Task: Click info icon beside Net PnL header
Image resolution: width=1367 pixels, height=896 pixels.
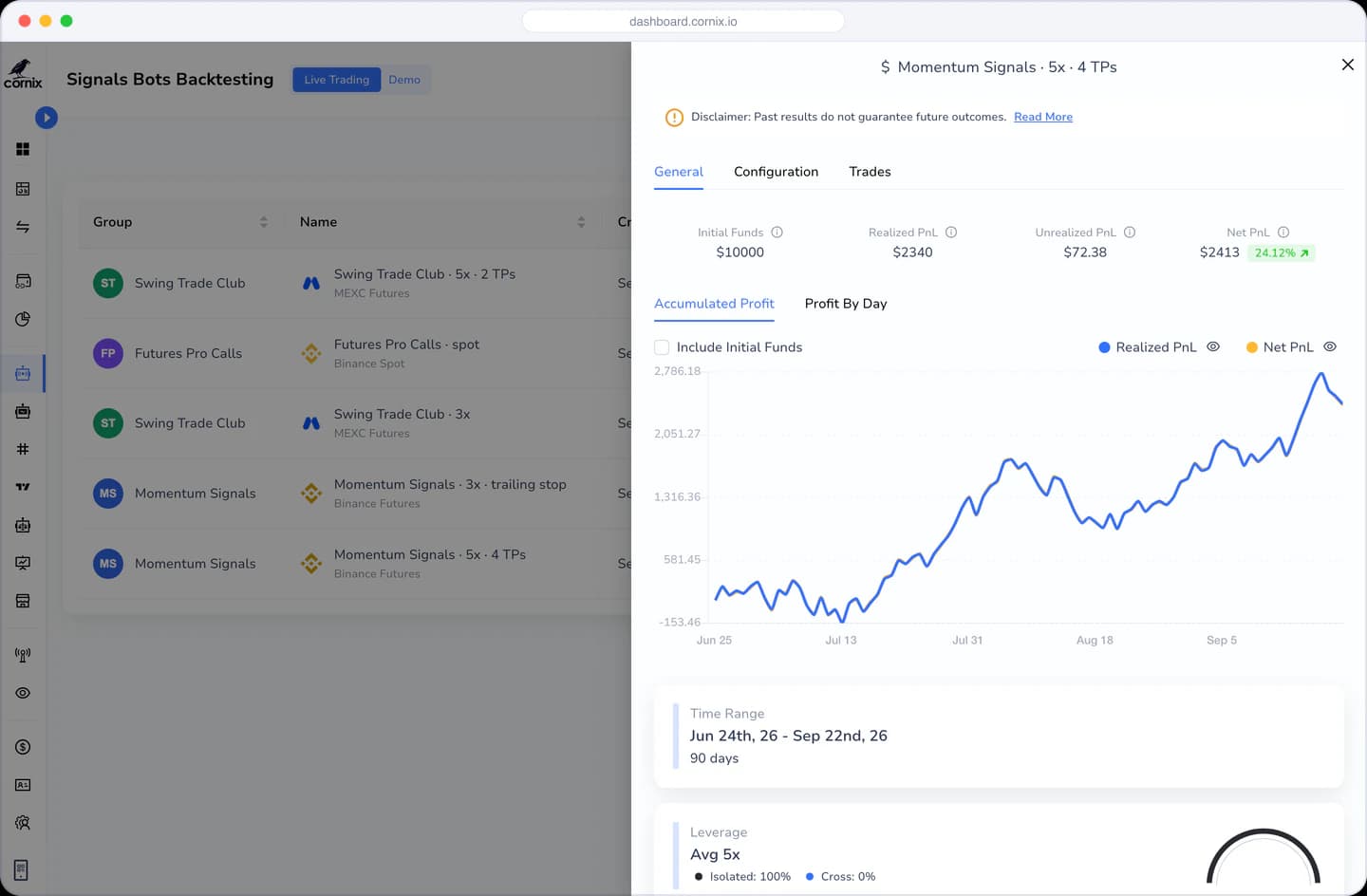Action: (1283, 233)
